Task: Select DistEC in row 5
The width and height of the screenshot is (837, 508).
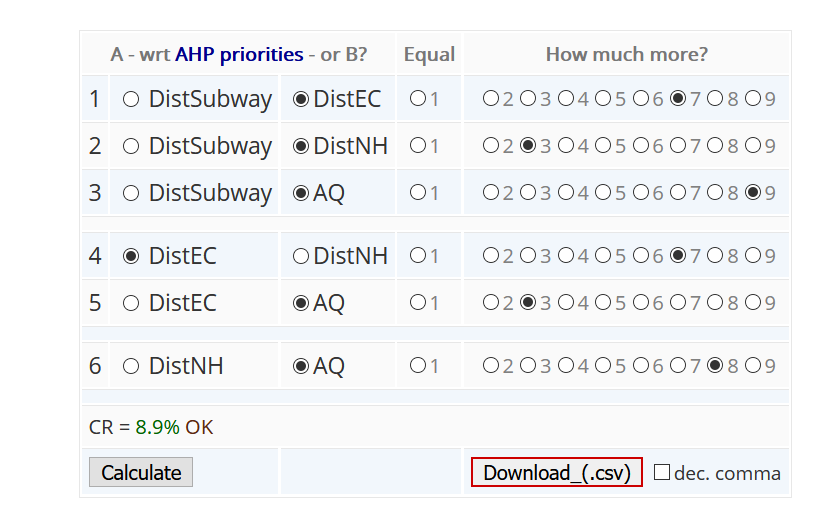Action: click(131, 303)
